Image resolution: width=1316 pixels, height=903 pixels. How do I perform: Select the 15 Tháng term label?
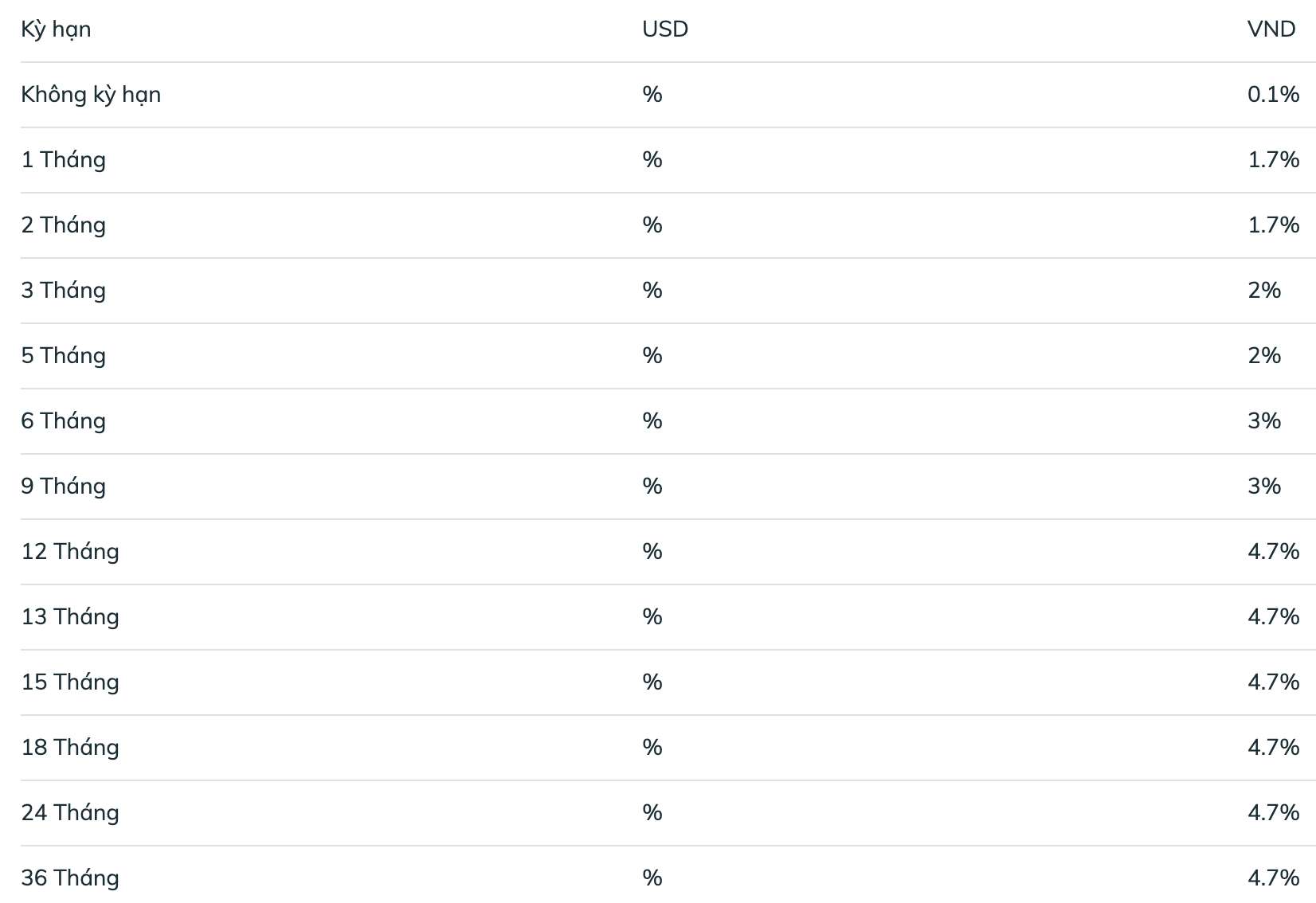70,682
